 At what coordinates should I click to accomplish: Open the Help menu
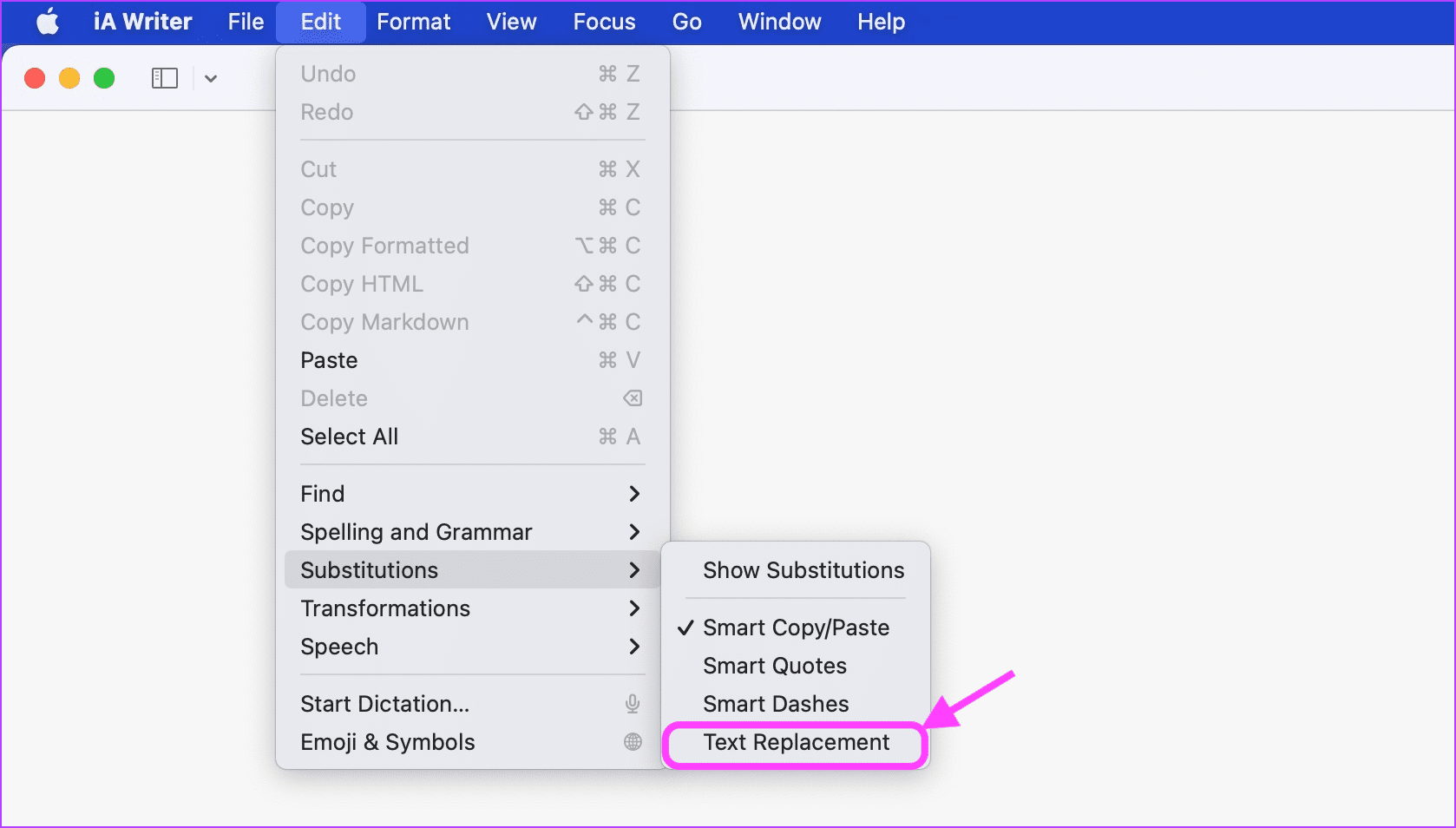coord(881,22)
